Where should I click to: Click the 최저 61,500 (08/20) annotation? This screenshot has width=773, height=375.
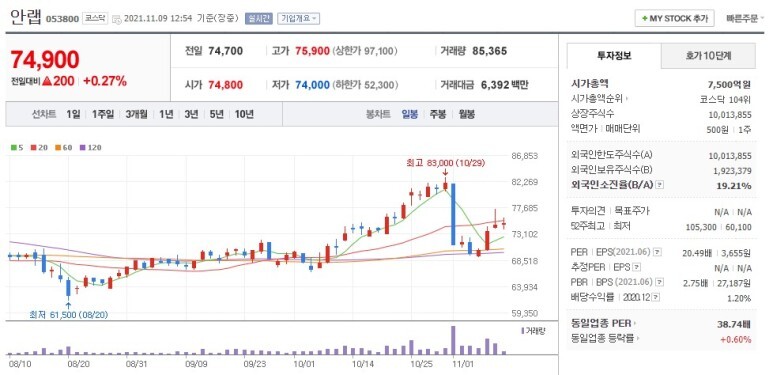pos(68,314)
